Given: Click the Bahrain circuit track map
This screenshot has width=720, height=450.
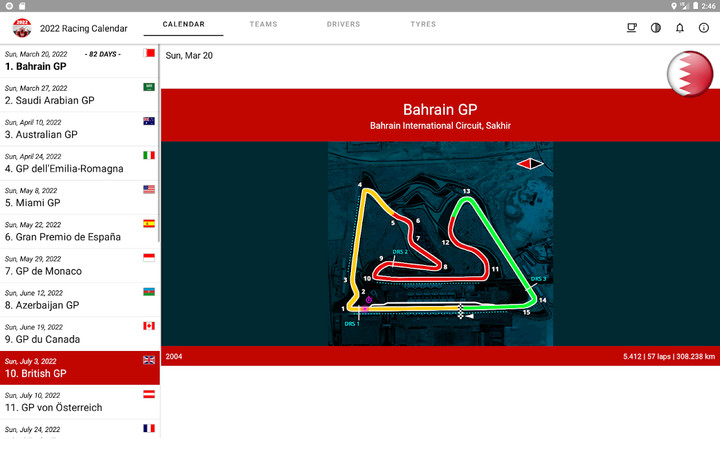Looking at the screenshot, I should (440, 243).
